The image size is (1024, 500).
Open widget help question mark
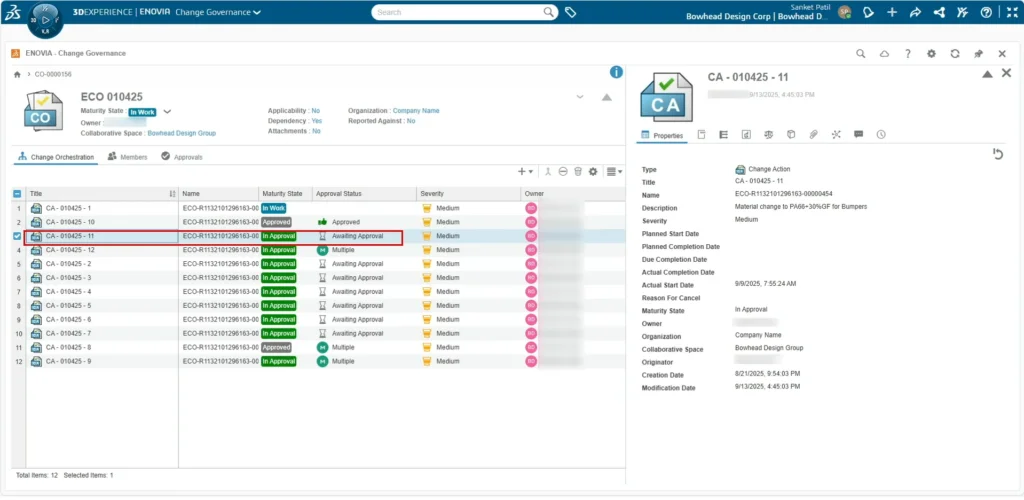pyautogui.click(x=908, y=54)
